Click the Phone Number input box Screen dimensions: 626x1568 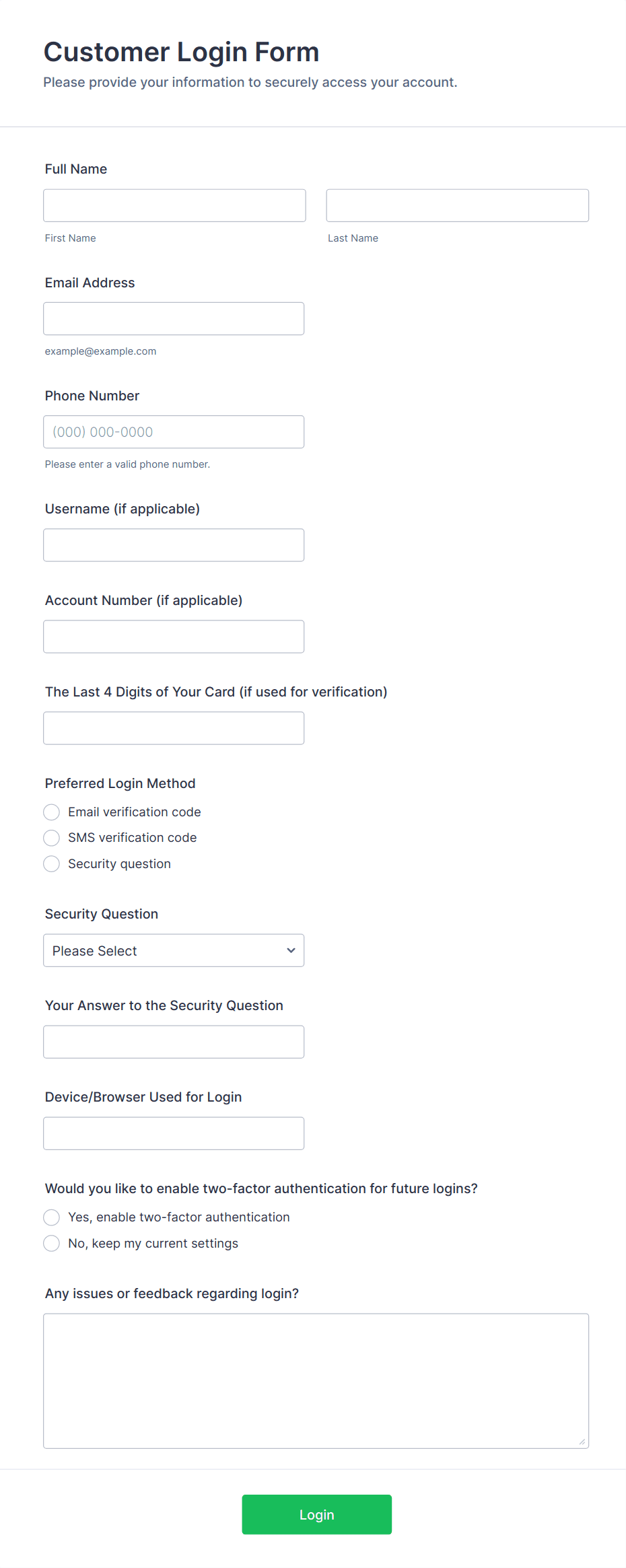(x=174, y=432)
